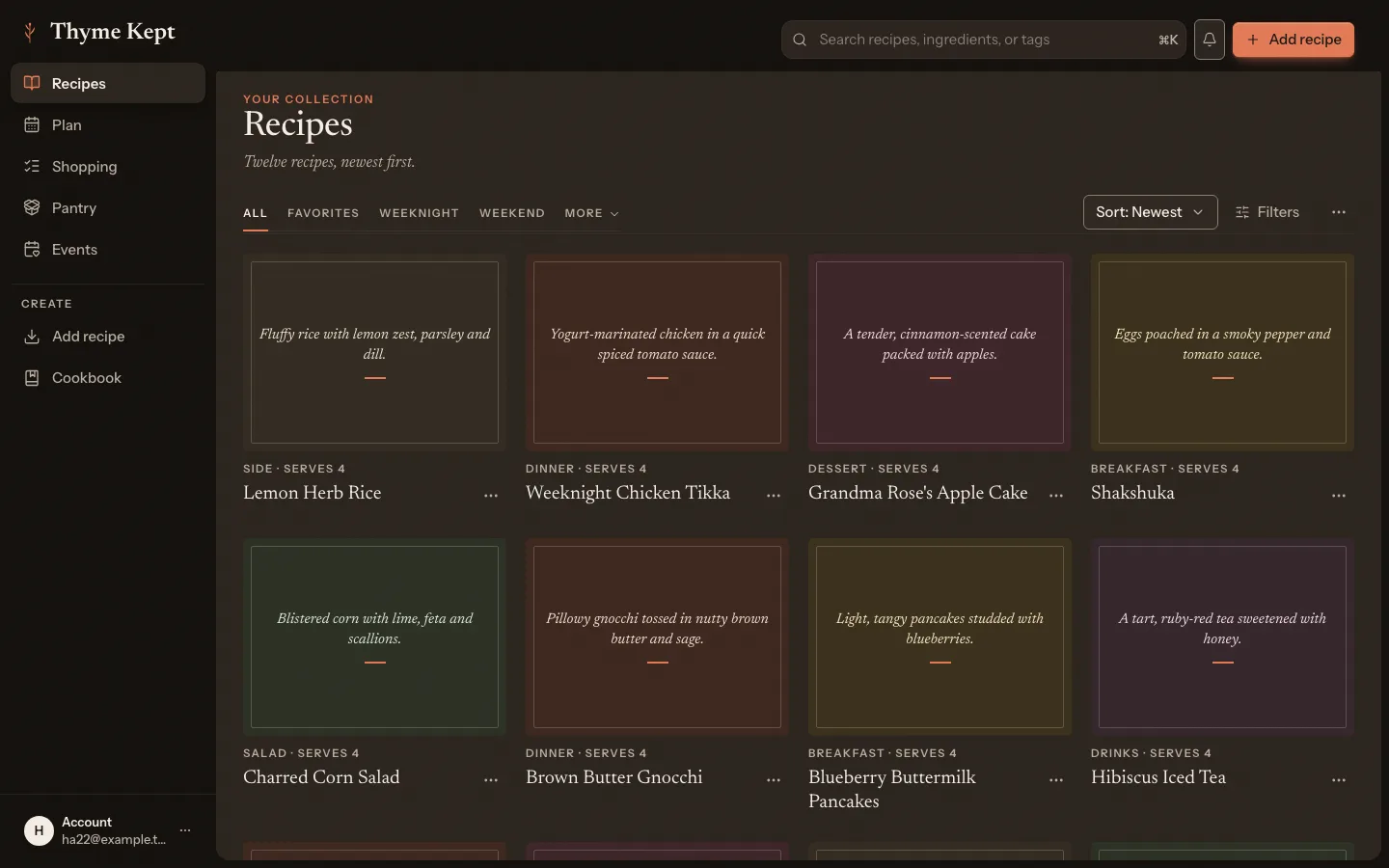Click the orange Add recipe button
This screenshot has height=868, width=1389.
point(1294,40)
